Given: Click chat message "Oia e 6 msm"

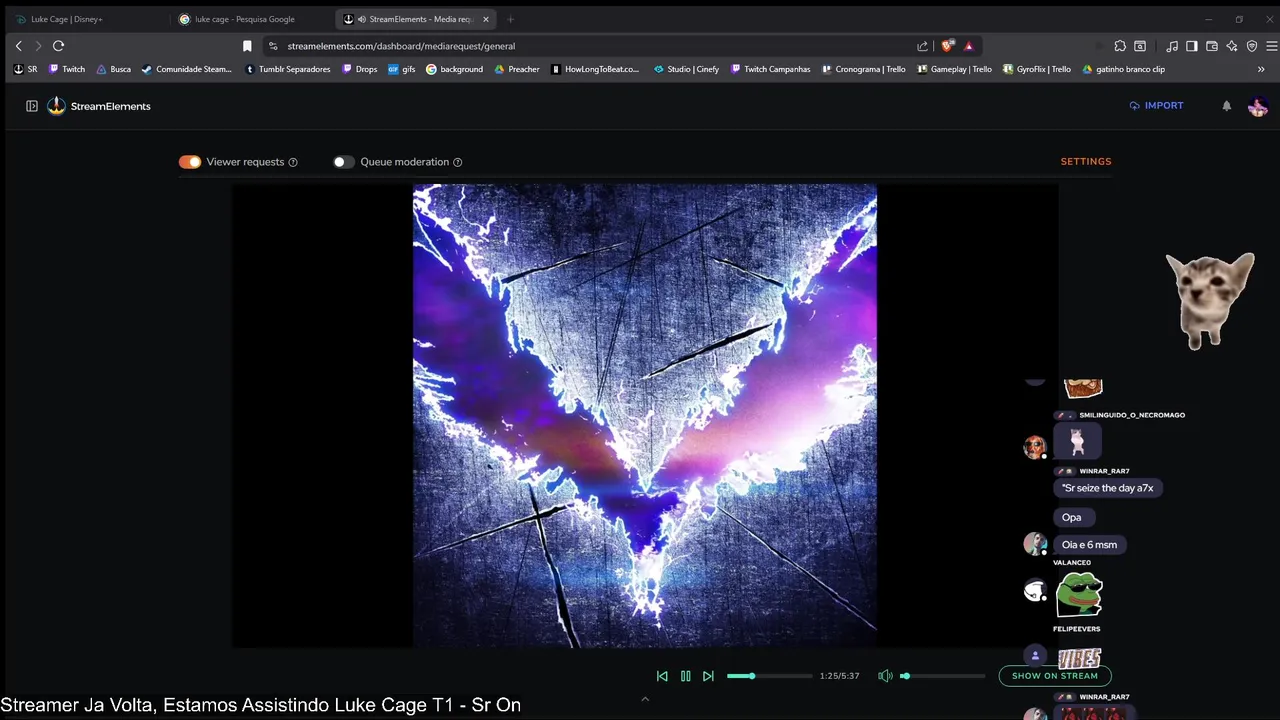Looking at the screenshot, I should (1089, 545).
